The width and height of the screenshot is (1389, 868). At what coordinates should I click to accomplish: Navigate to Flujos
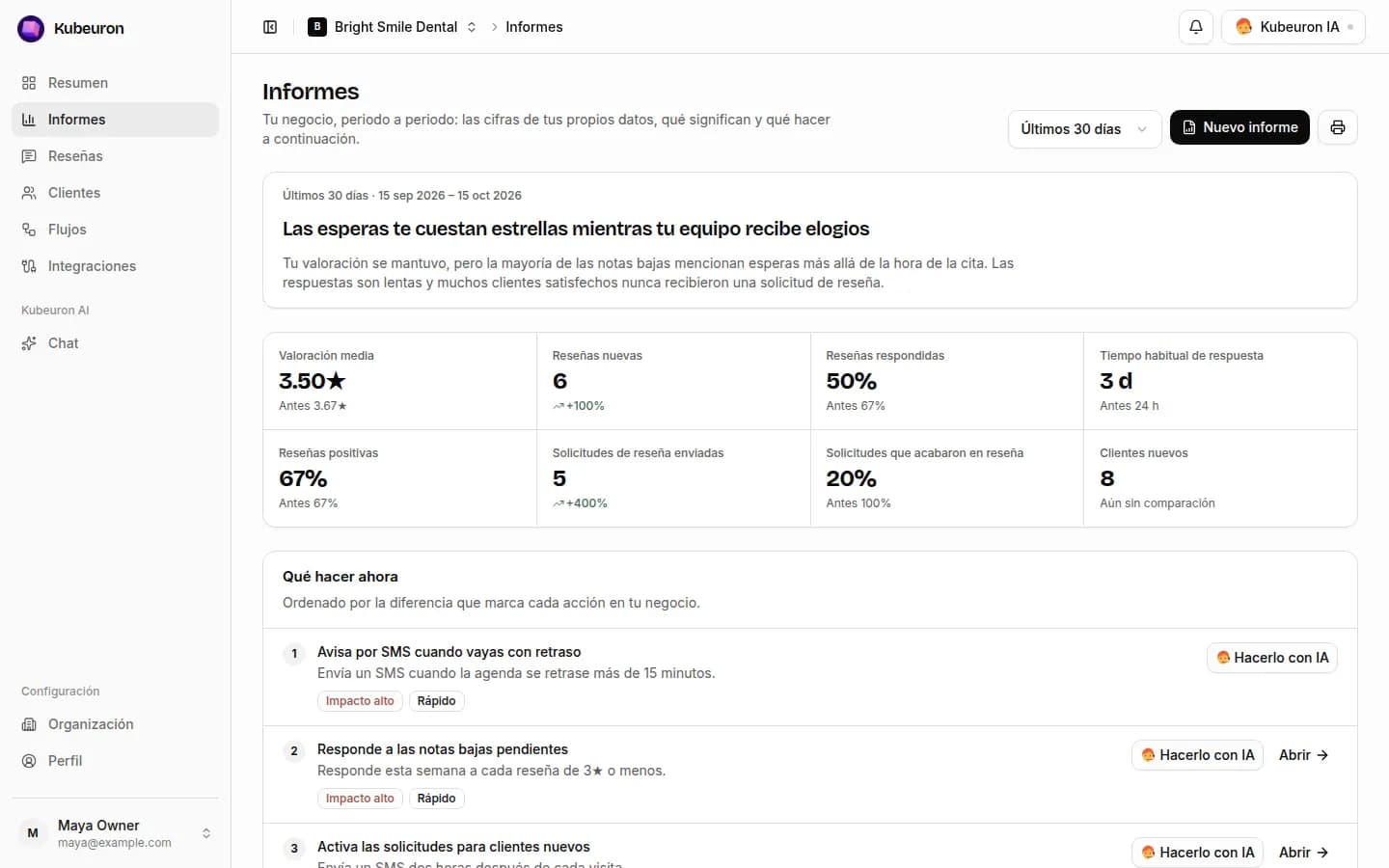coord(116,230)
